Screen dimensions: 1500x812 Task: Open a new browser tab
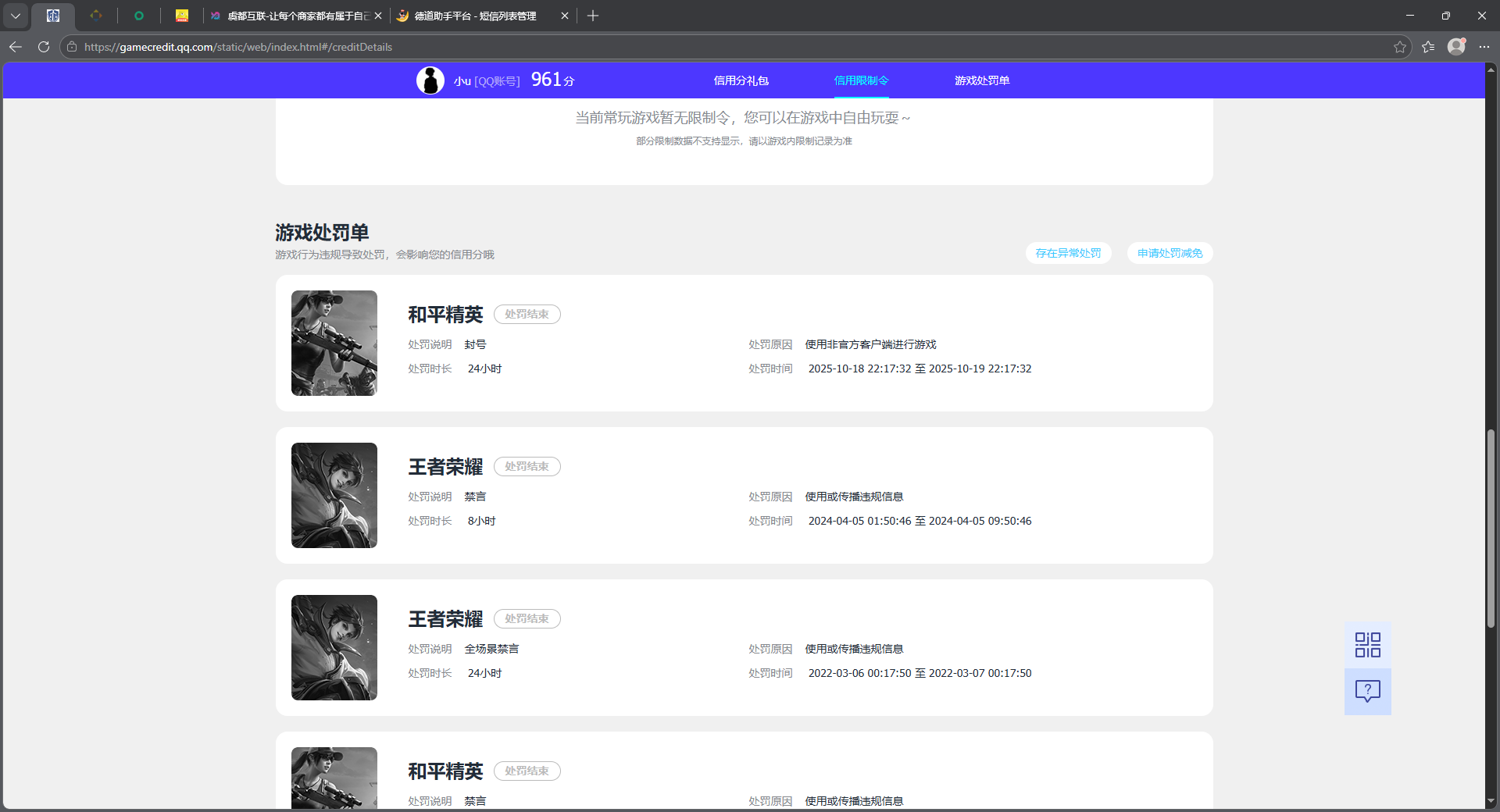click(x=593, y=16)
